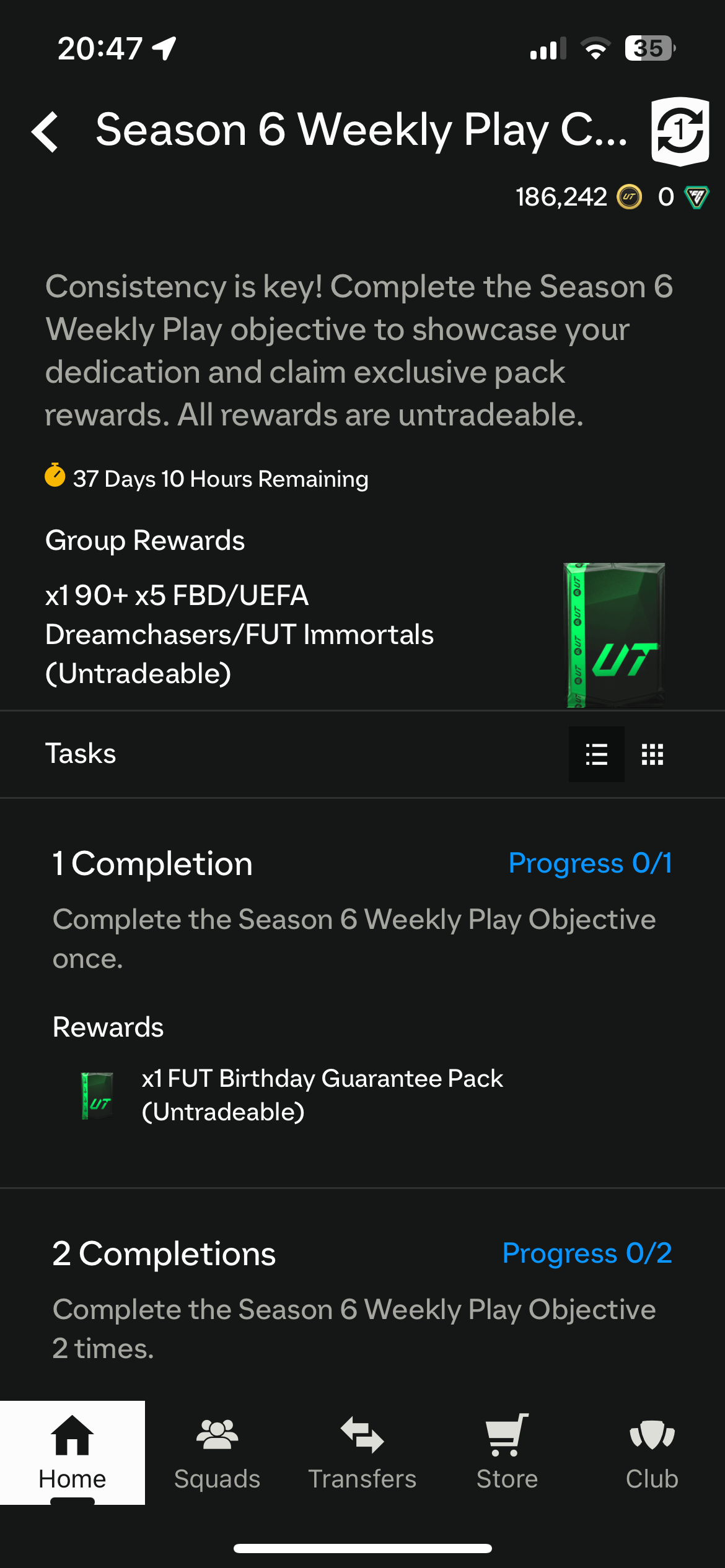Tap the green FC Points icon
725x1568 pixels.
[696, 198]
